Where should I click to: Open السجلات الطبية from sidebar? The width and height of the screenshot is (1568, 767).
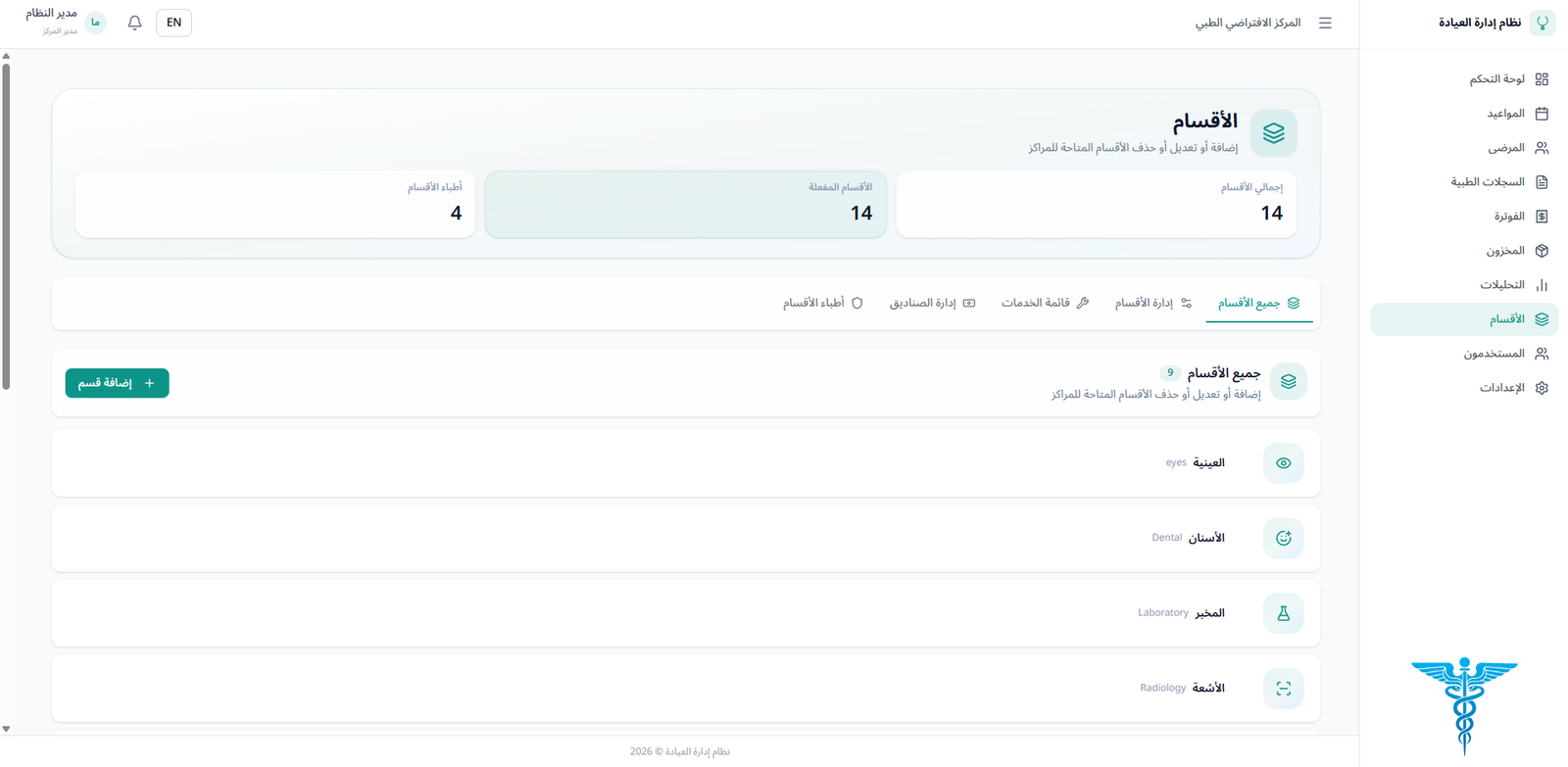point(1464,182)
